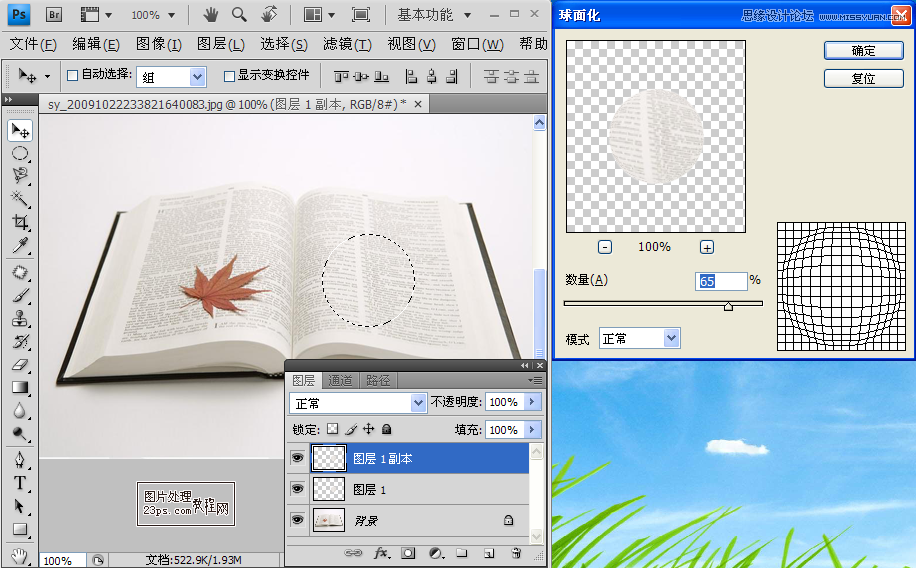Open the 100% zoom level dropdown in application bar
This screenshot has height=568, width=916.
[x=171, y=15]
